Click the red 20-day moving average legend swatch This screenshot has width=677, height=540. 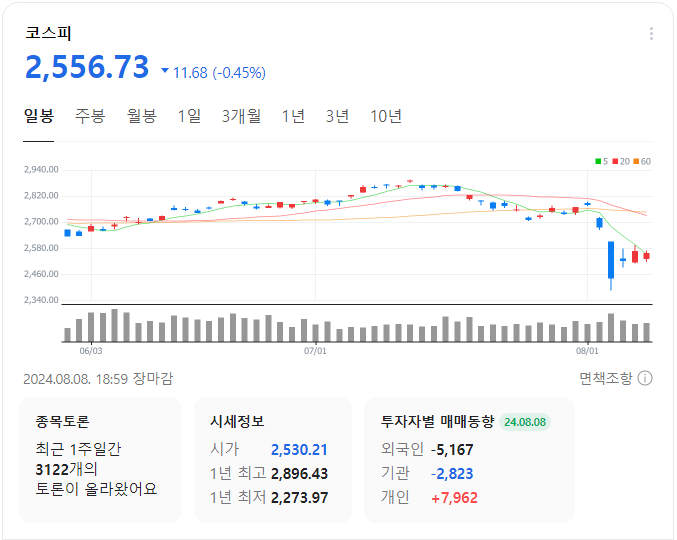(x=615, y=161)
